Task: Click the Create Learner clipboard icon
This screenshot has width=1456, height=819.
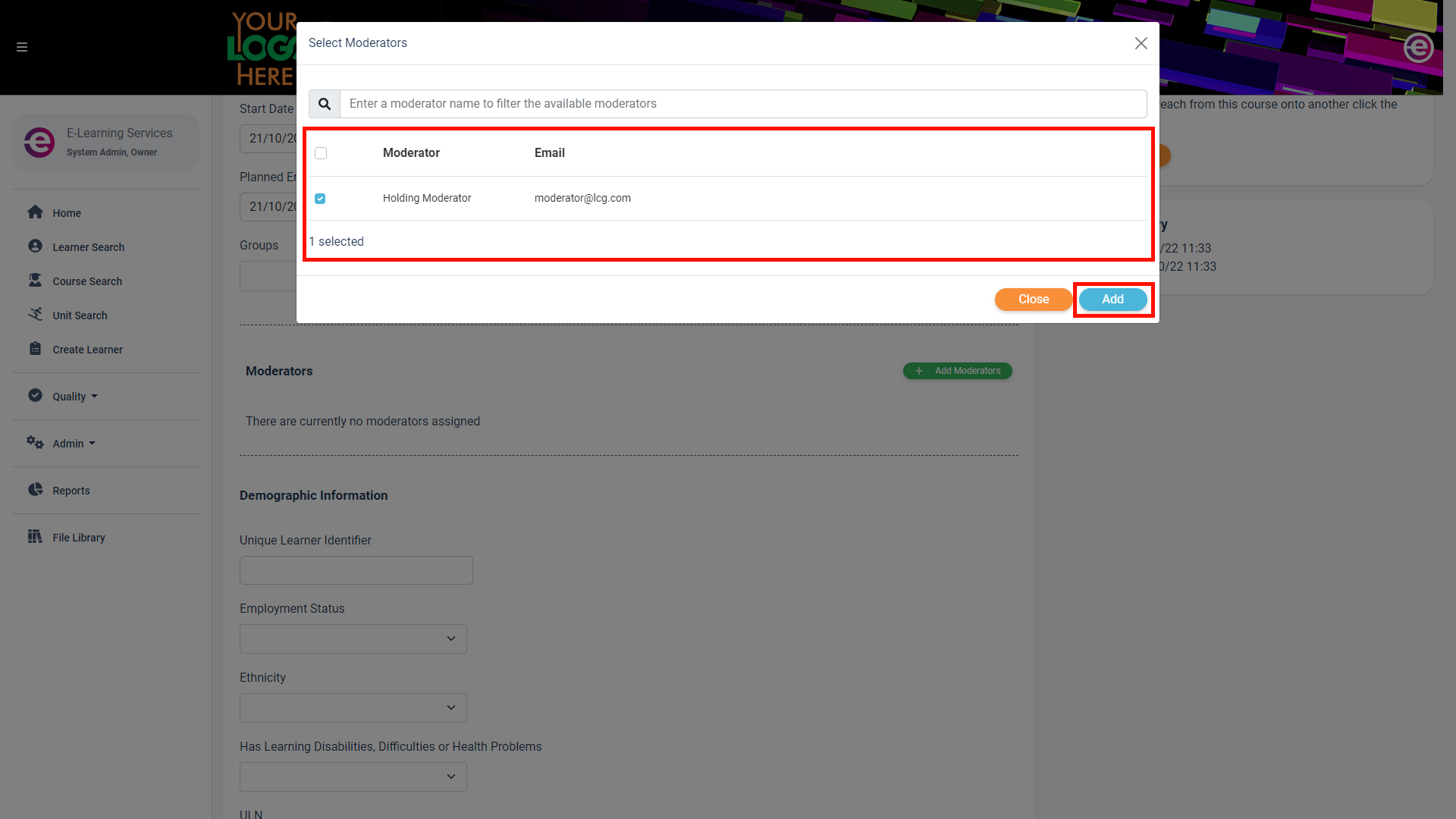Action: coord(35,349)
